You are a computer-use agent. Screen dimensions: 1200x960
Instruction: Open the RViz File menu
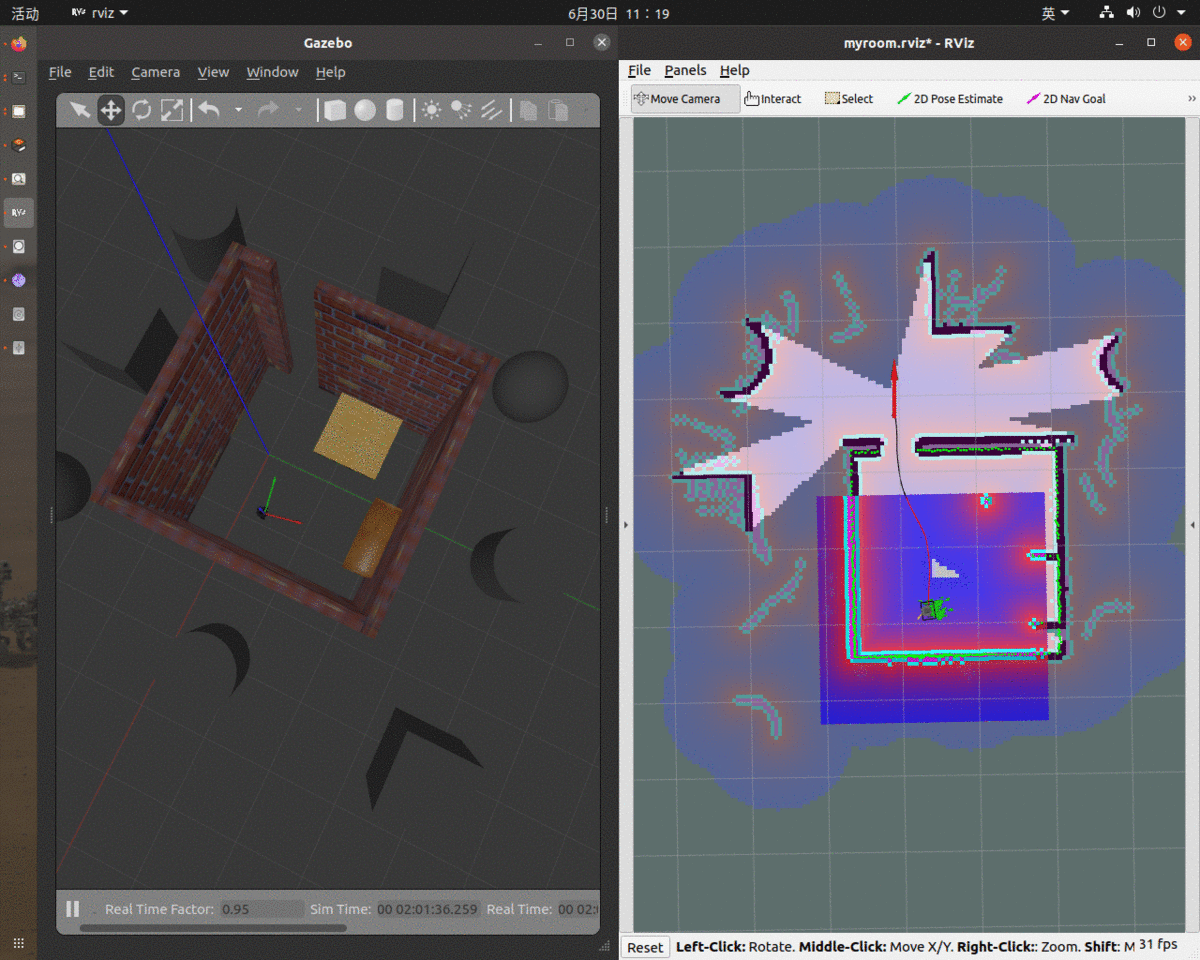[x=639, y=70]
